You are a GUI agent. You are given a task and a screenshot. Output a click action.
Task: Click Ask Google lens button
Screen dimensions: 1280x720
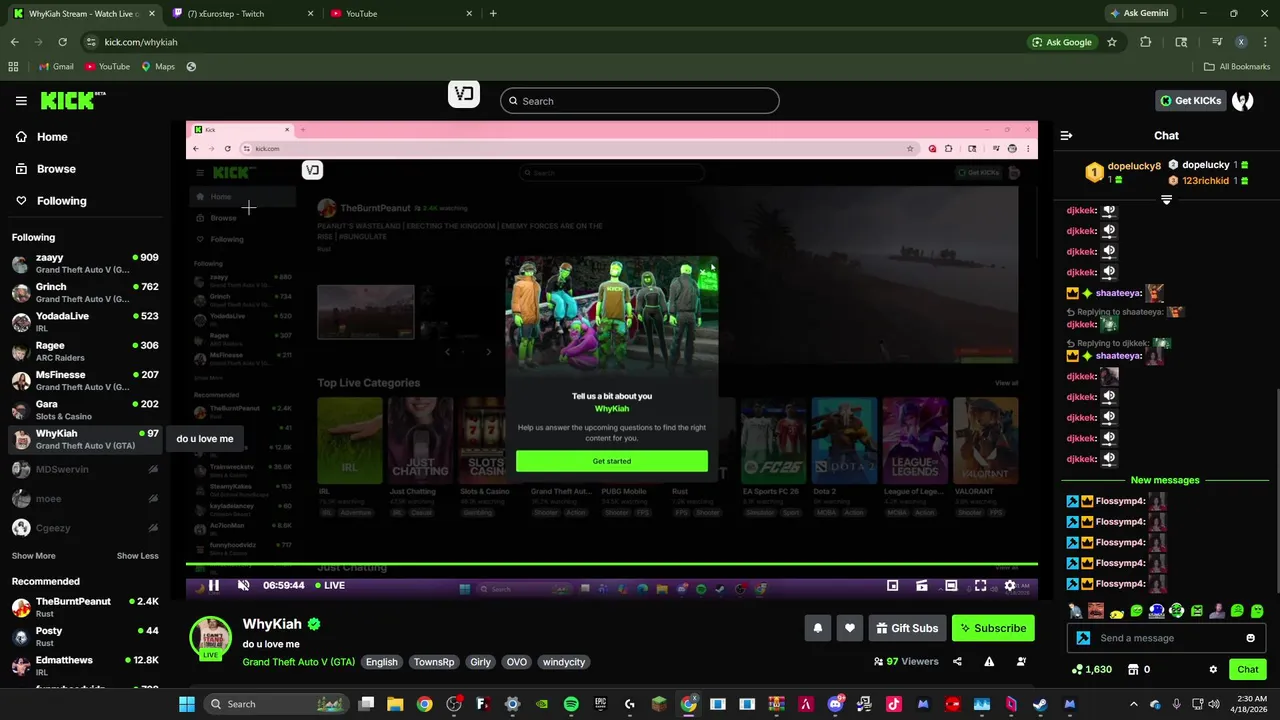coord(1062,42)
